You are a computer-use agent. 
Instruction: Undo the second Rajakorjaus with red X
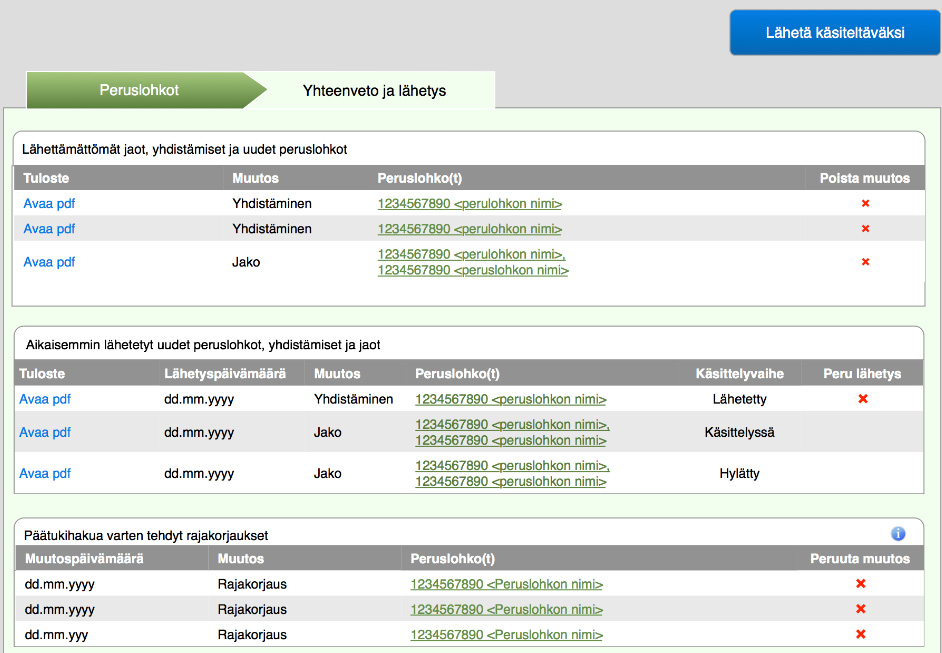[x=860, y=609]
